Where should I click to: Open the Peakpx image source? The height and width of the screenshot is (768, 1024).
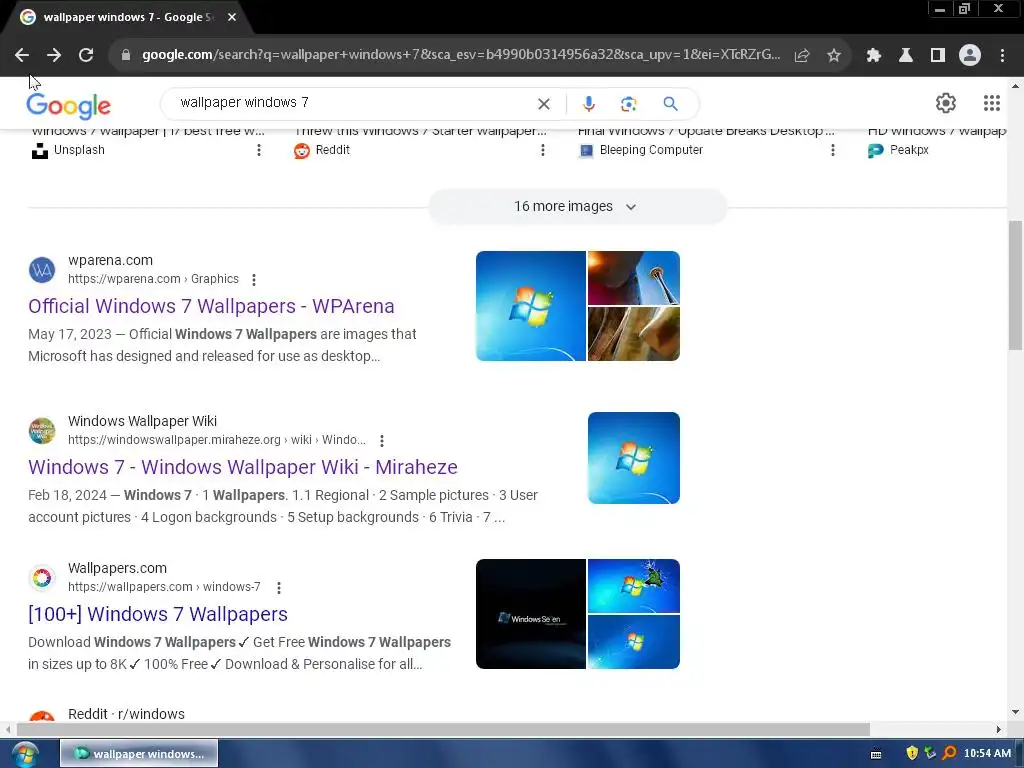pos(898,150)
